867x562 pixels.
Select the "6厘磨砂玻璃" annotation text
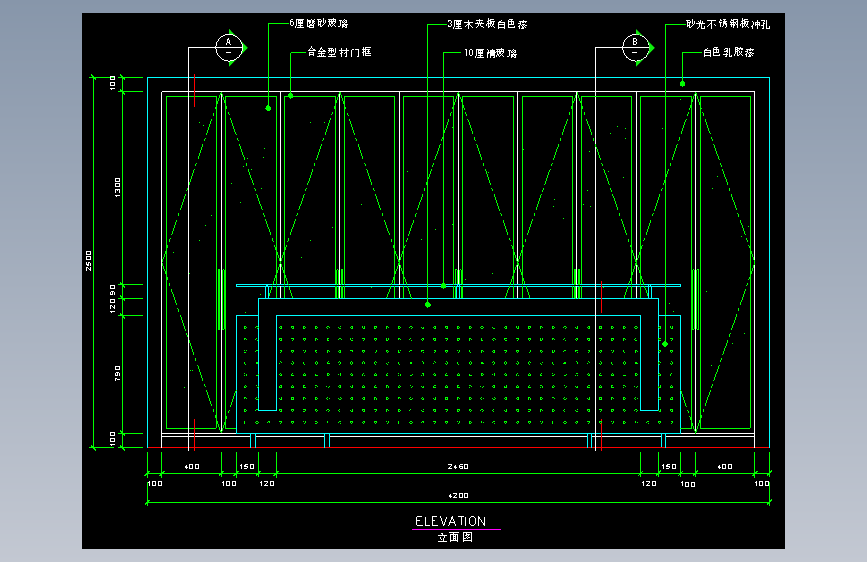click(x=319, y=23)
